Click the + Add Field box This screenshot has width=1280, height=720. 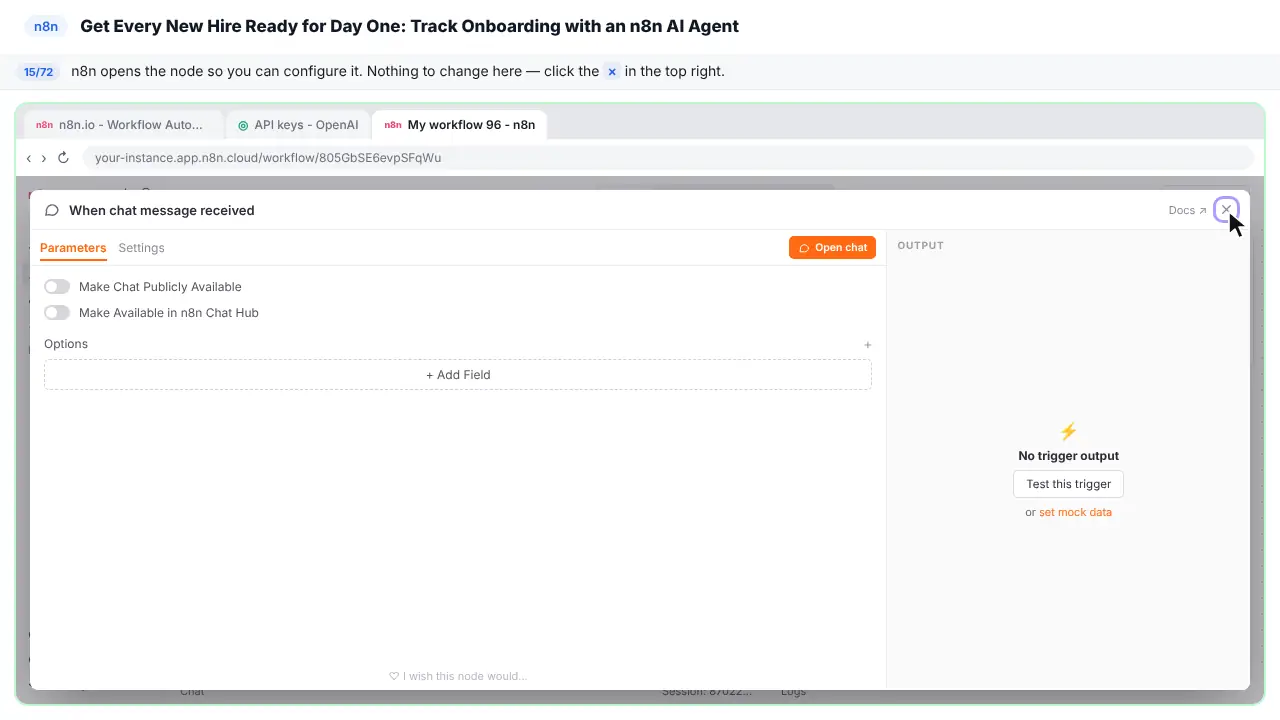tap(458, 375)
